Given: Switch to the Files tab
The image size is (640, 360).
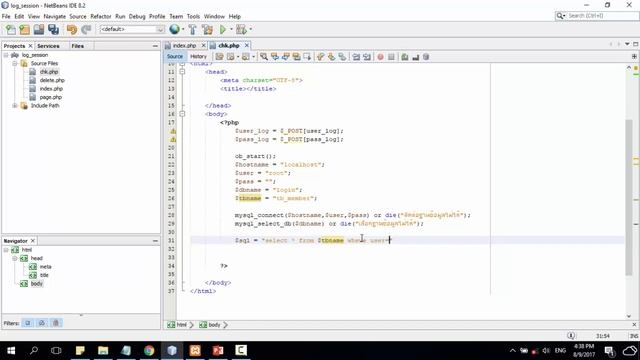Looking at the screenshot, I should coord(78,46).
